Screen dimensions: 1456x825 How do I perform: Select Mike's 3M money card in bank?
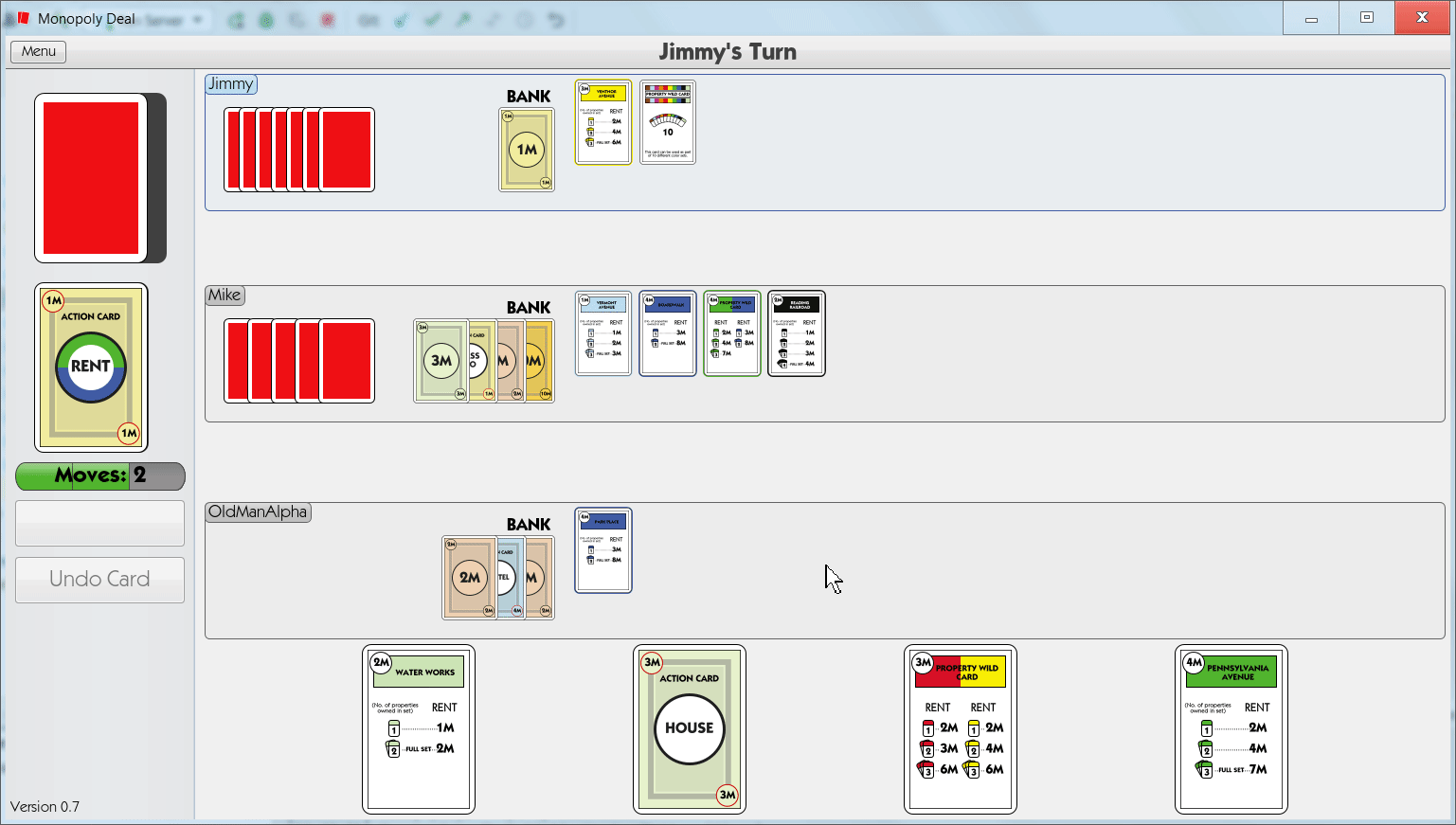click(x=440, y=361)
